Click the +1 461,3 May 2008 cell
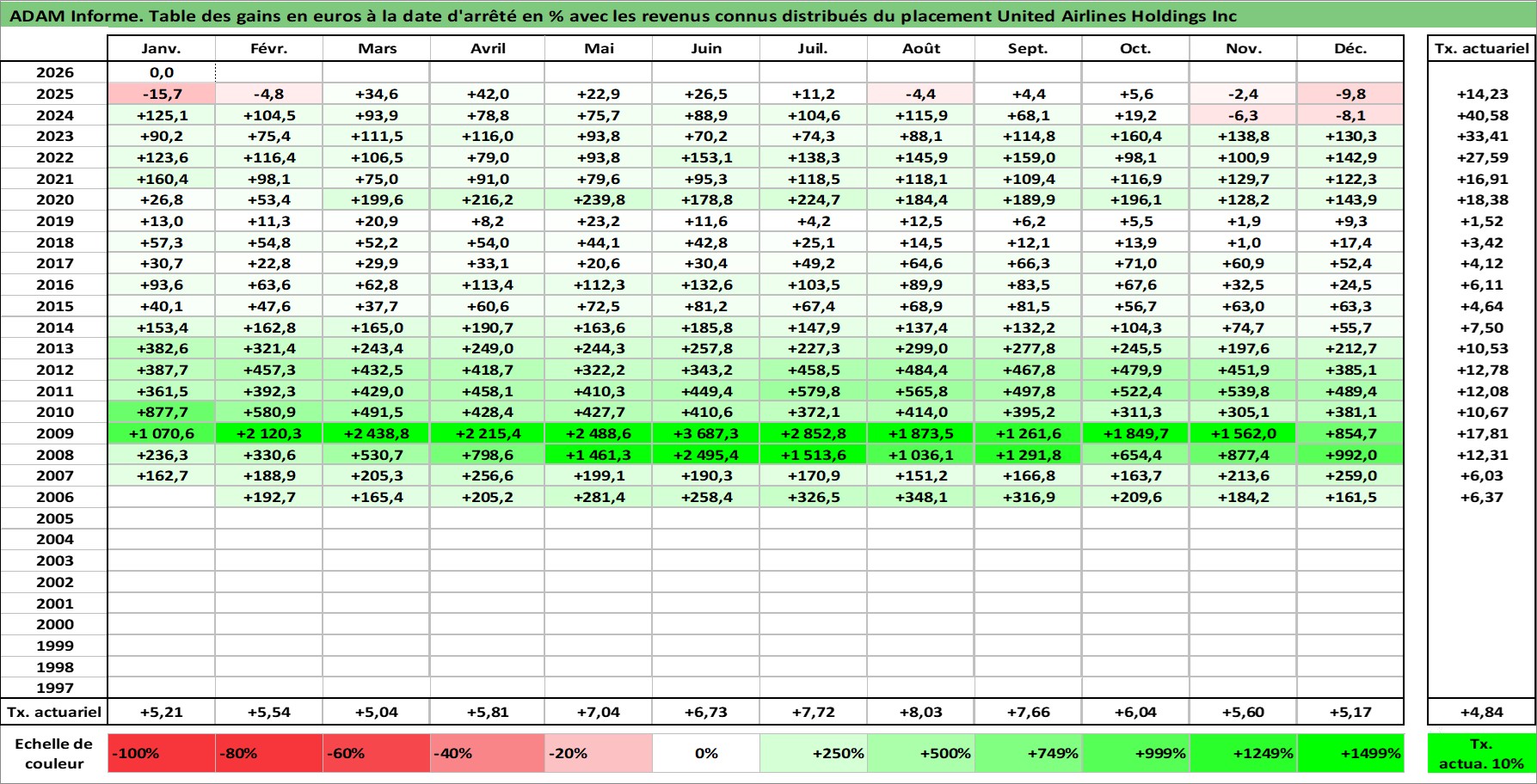This screenshot has width=1537, height=784. [x=599, y=455]
